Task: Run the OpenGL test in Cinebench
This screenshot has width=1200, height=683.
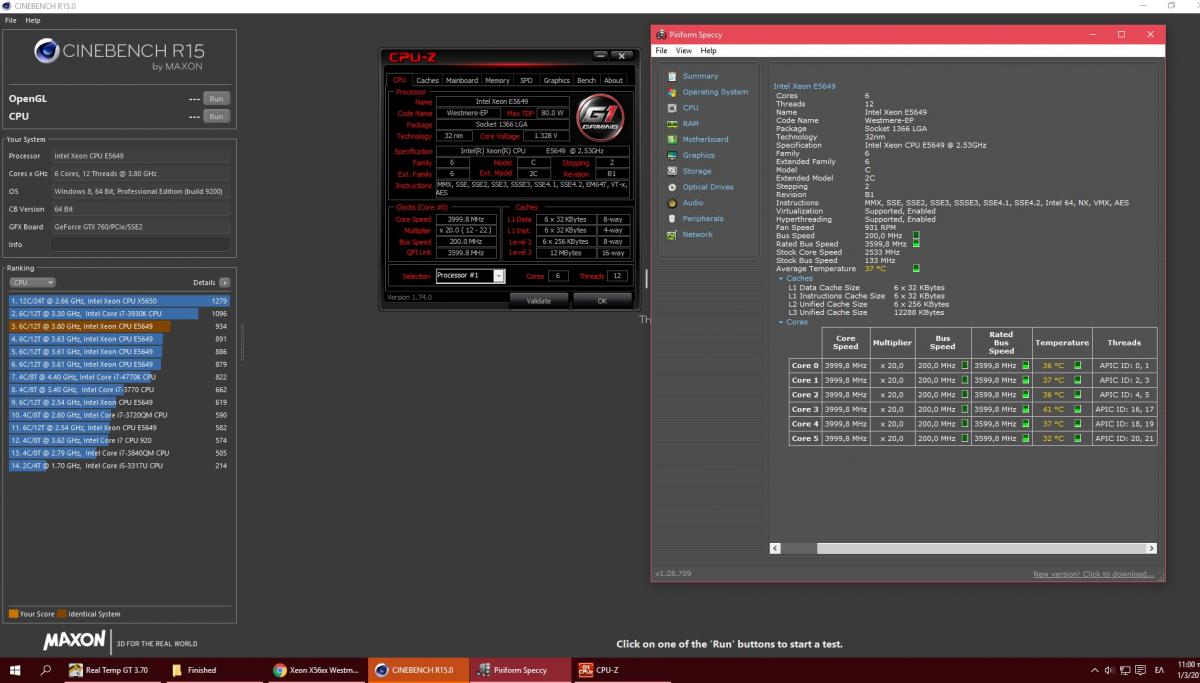Action: coord(216,98)
